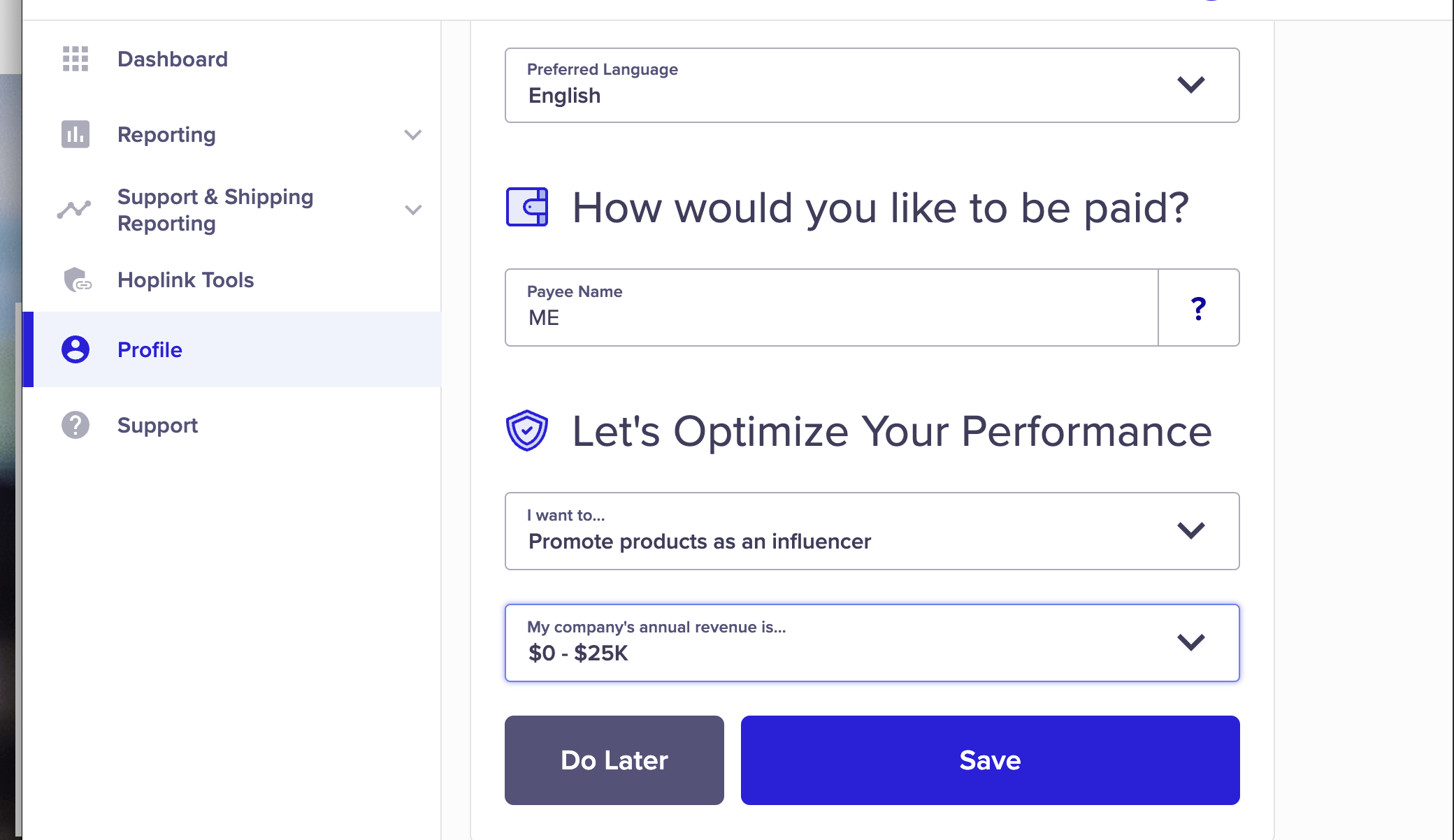
Task: Click the Support & Shipping trend-line icon
Action: tap(74, 210)
